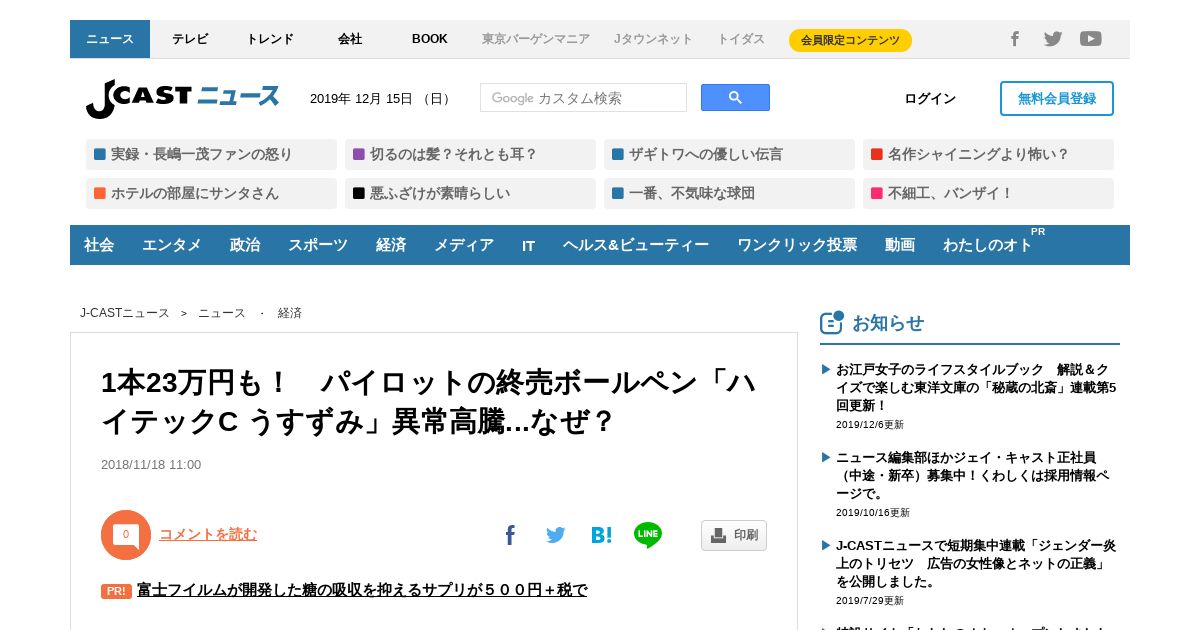The width and height of the screenshot is (1200, 630).
Task: Click 無料会員登録 button
Action: tap(1057, 98)
